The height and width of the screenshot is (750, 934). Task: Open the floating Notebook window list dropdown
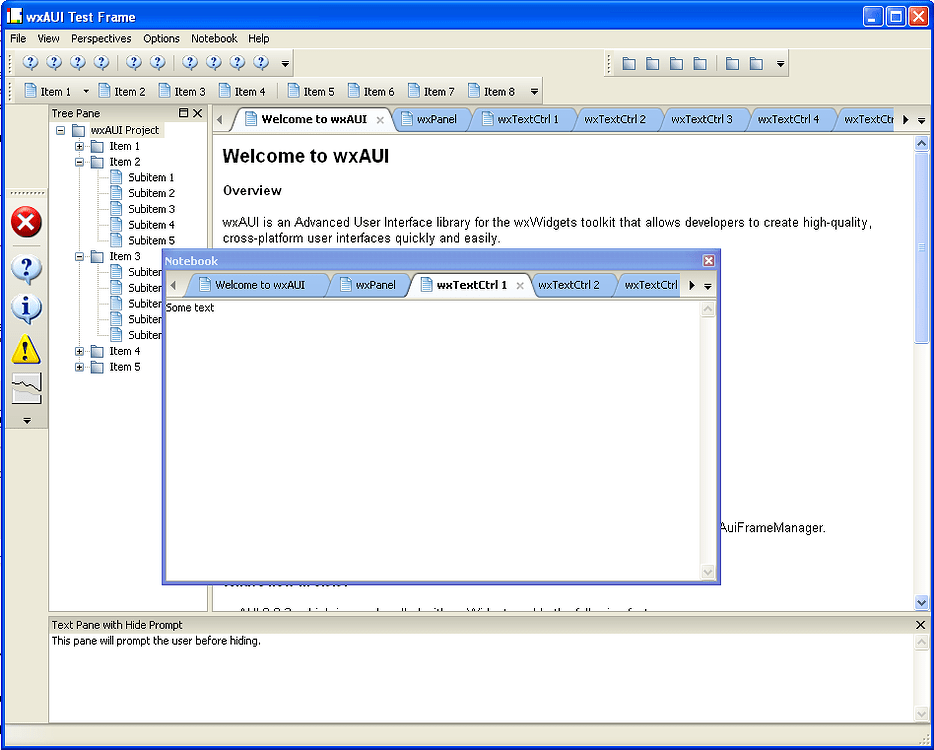pos(708,285)
